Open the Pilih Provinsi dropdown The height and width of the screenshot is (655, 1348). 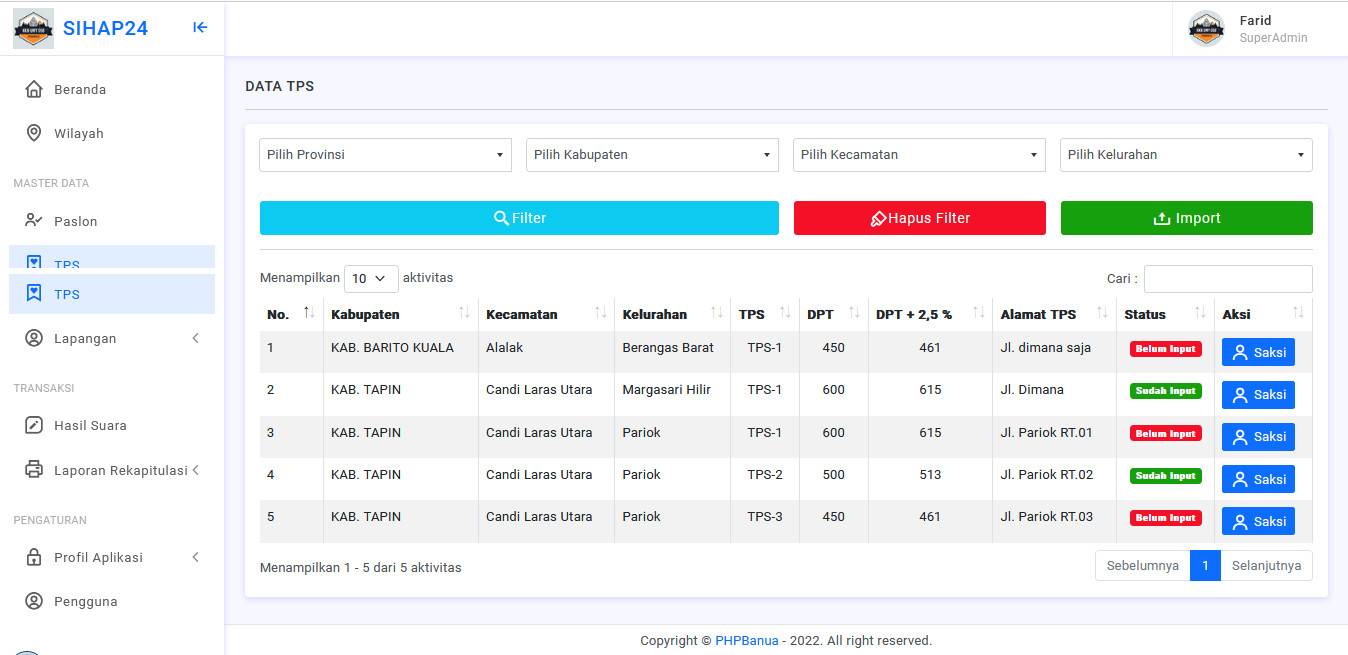pos(385,155)
